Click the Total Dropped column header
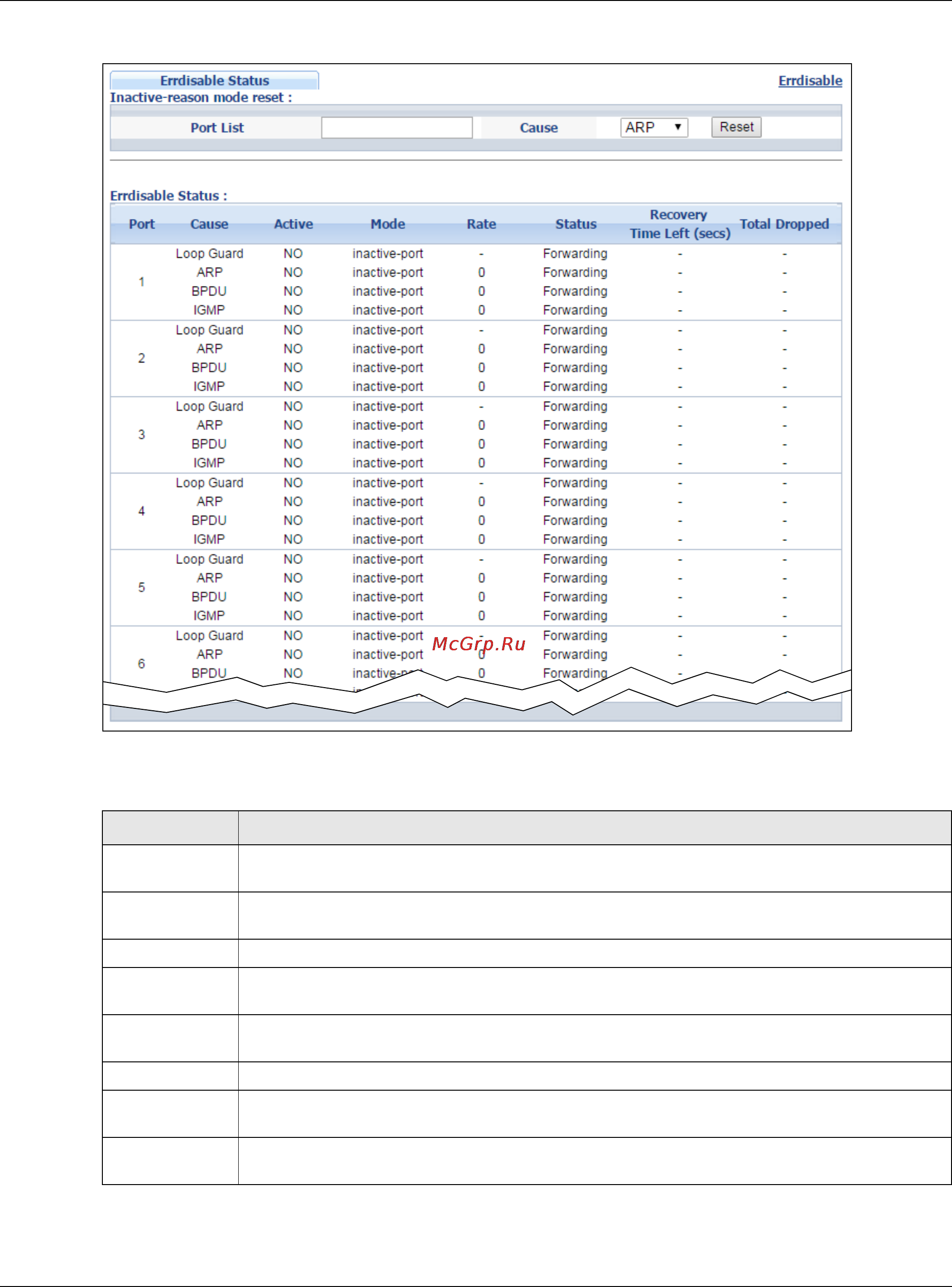The width and height of the screenshot is (952, 1287). [785, 224]
